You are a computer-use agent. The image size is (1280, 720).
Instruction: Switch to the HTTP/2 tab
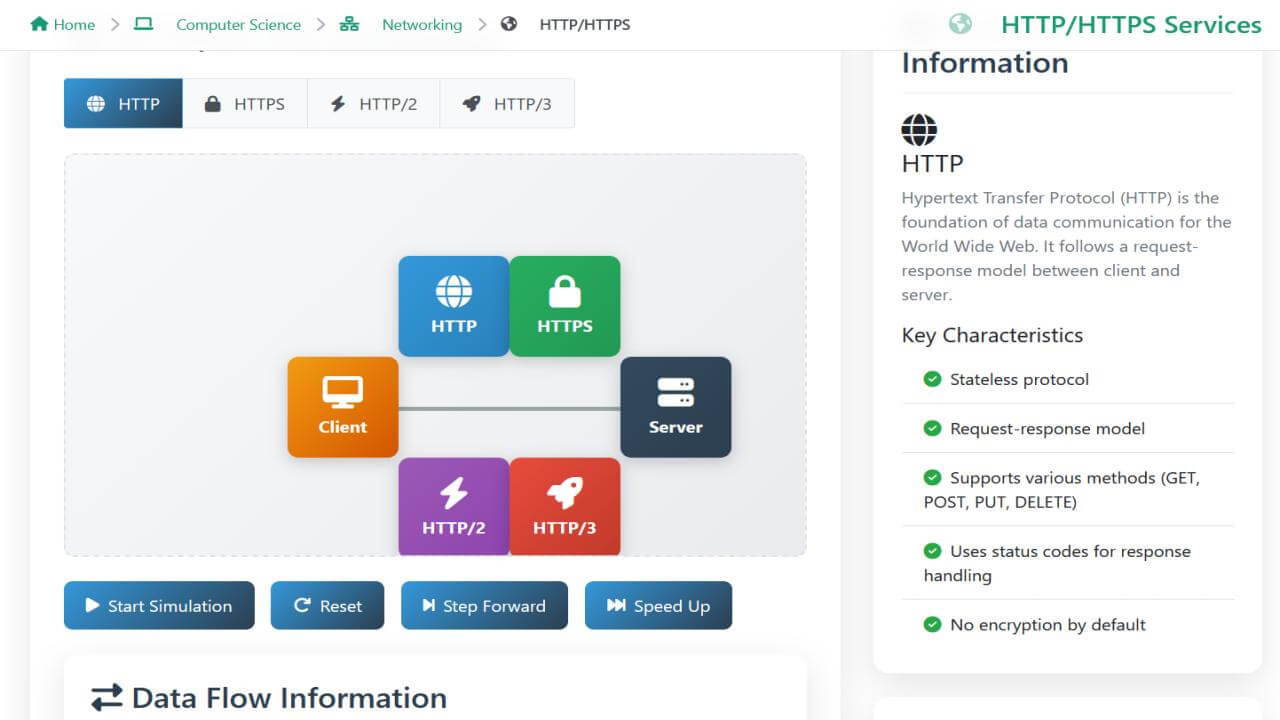(374, 103)
